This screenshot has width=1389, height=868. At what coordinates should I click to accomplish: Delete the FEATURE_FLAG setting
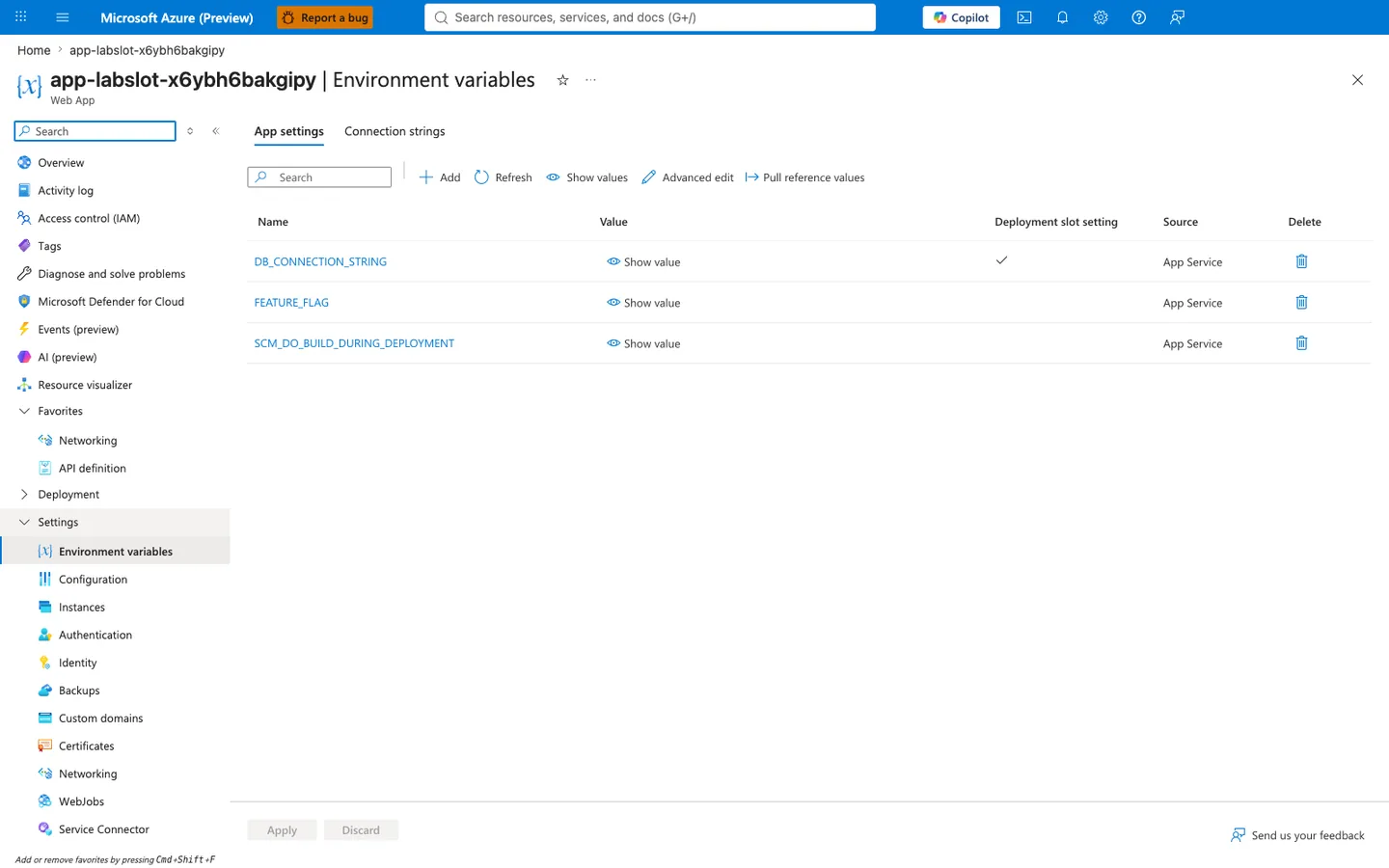pos(1301,302)
